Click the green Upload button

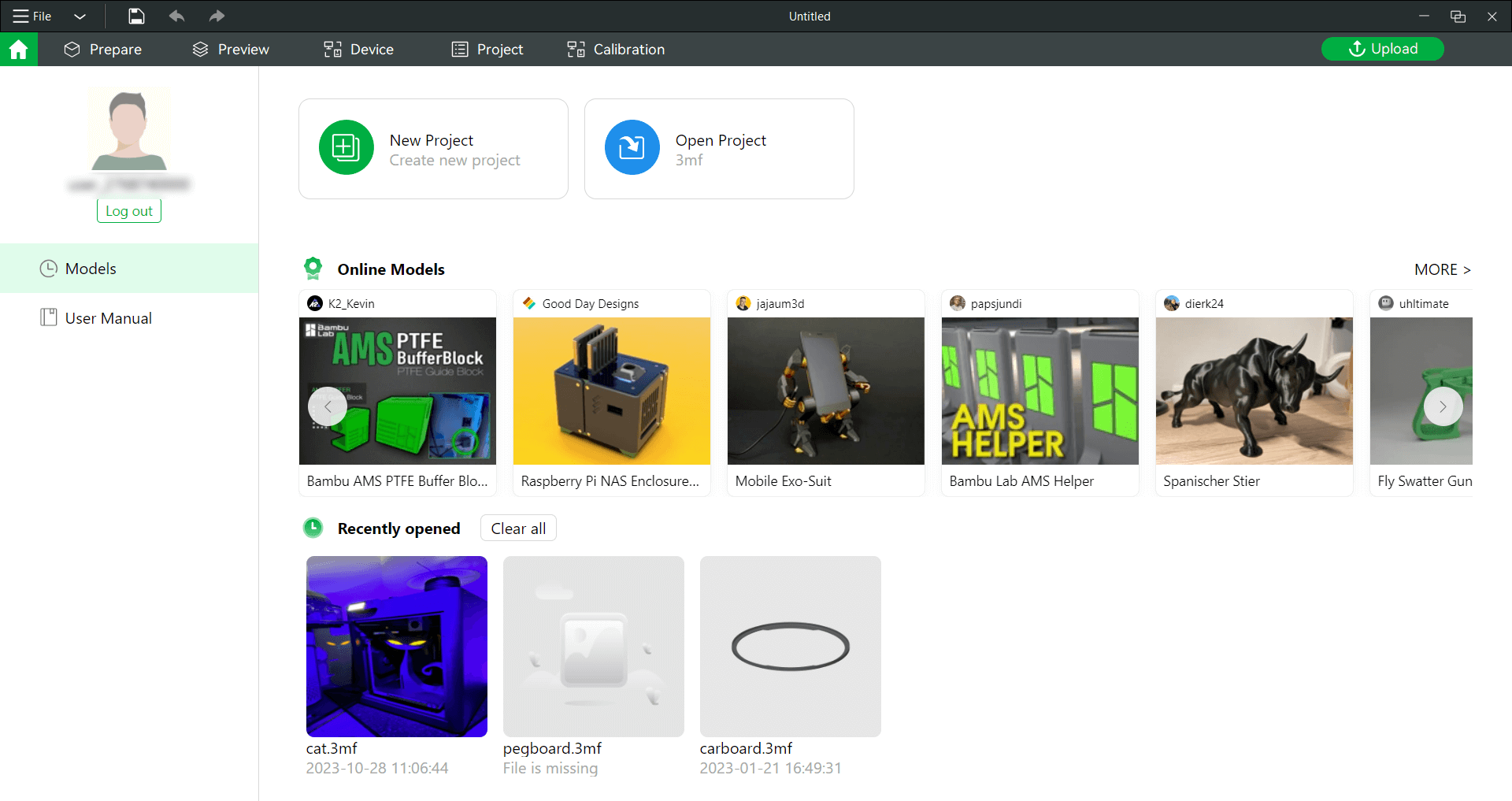coord(1383,49)
